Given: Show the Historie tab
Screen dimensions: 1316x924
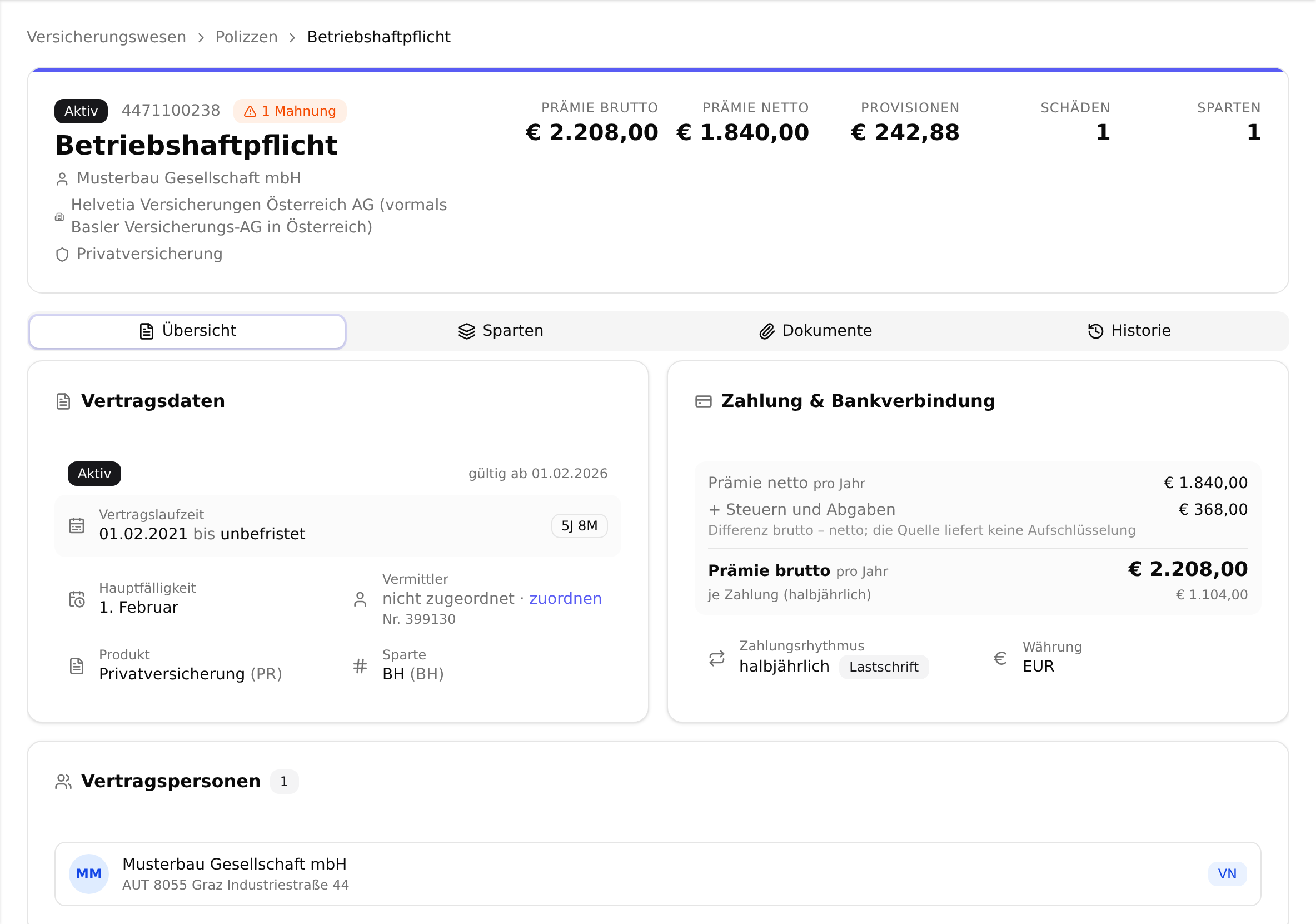Looking at the screenshot, I should (x=1129, y=331).
